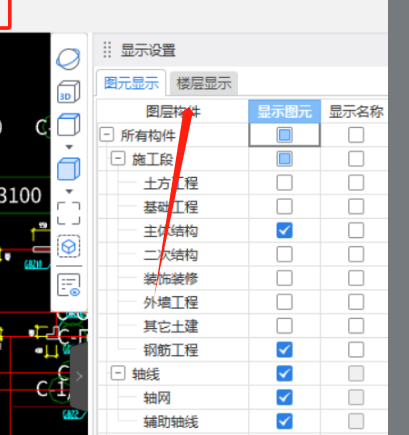Screen dimensions: 409x435
Task: Toggle 显示图元 checkbox for 所有构件
Action: (284, 135)
